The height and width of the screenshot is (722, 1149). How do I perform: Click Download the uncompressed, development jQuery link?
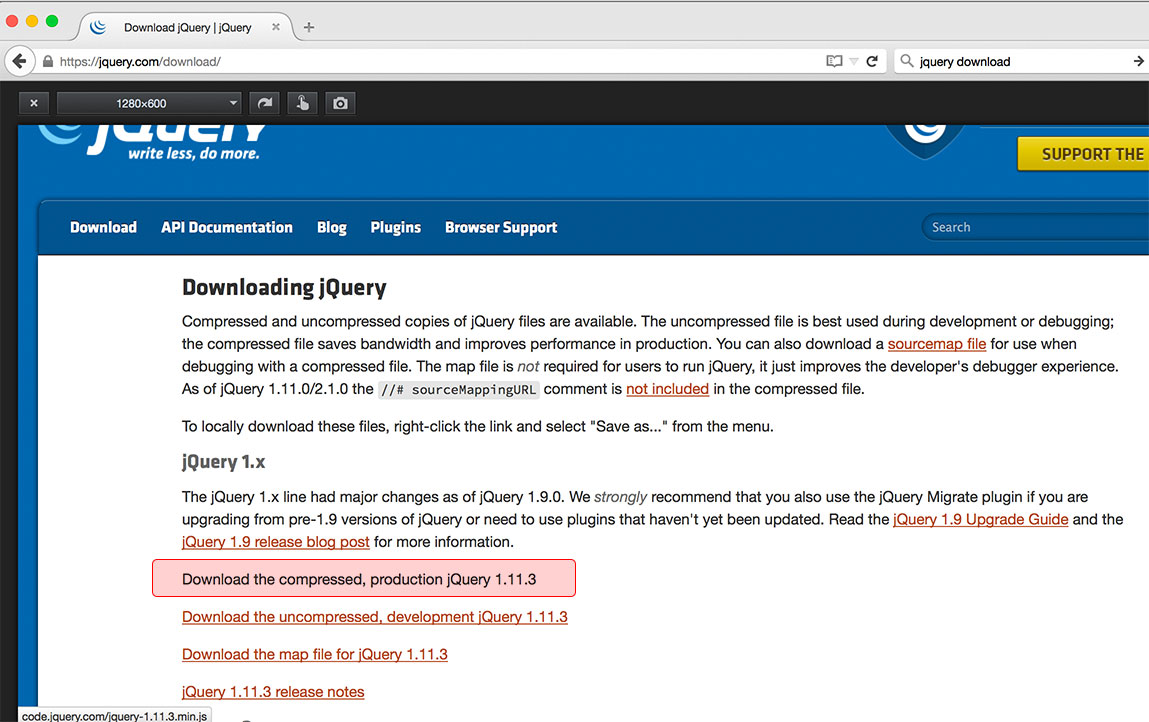[x=374, y=617]
